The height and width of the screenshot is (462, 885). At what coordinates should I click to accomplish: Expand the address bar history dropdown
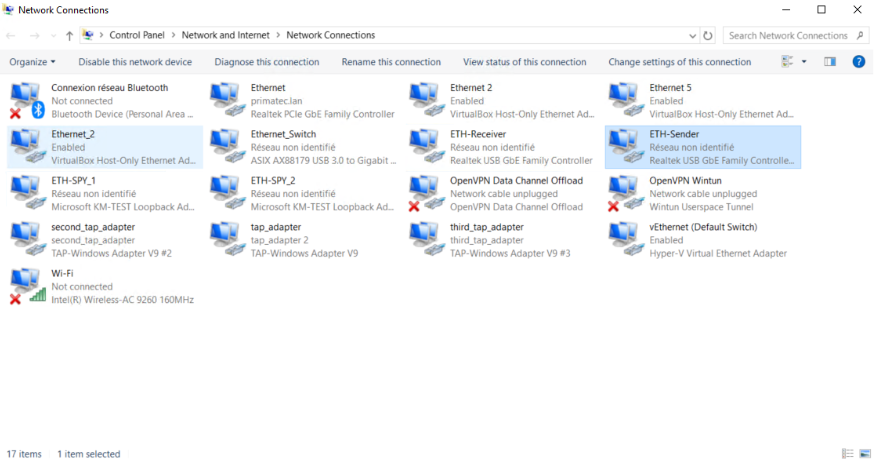693,35
